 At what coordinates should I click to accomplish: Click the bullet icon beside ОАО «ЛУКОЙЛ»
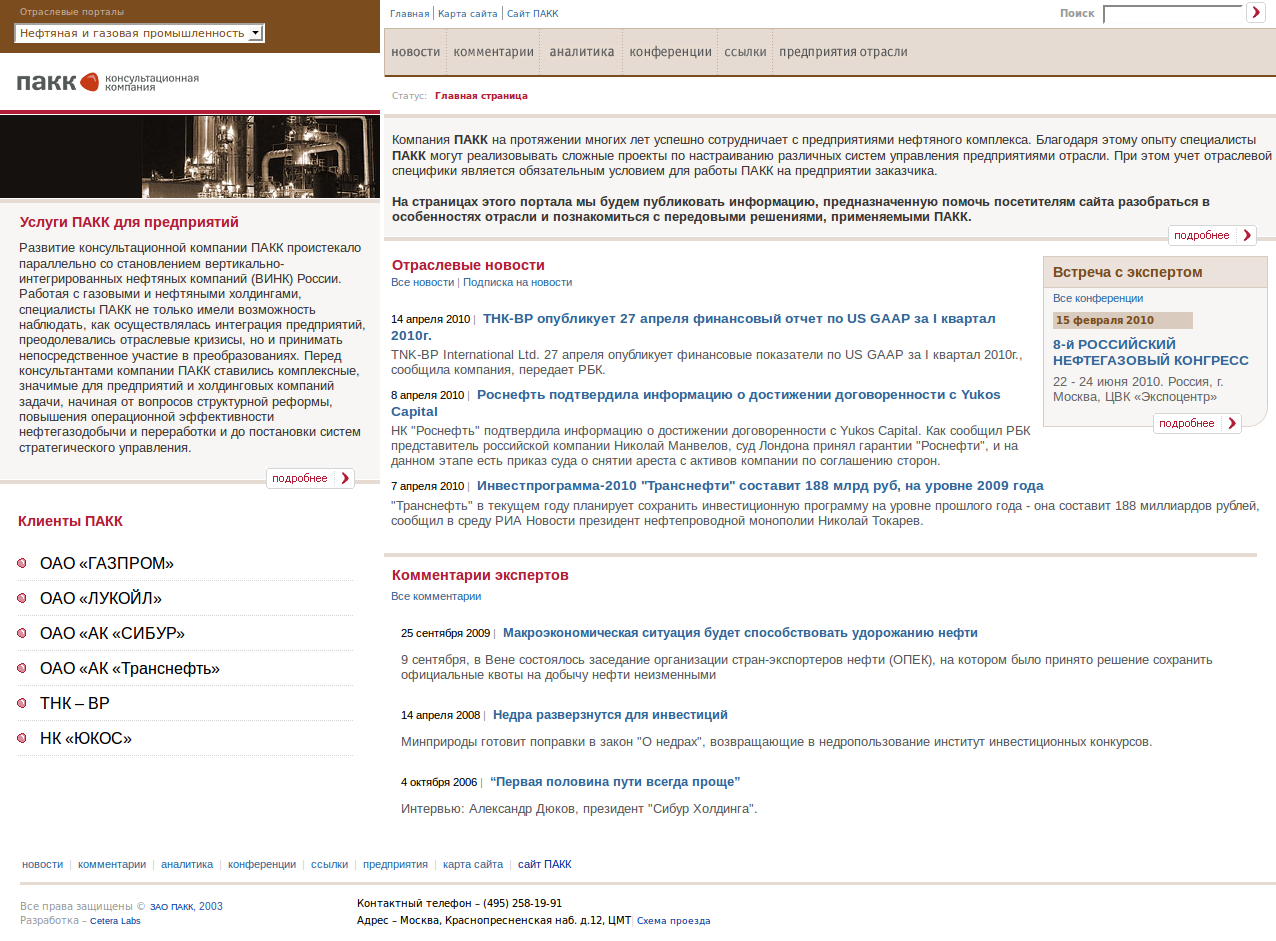pos(22,599)
